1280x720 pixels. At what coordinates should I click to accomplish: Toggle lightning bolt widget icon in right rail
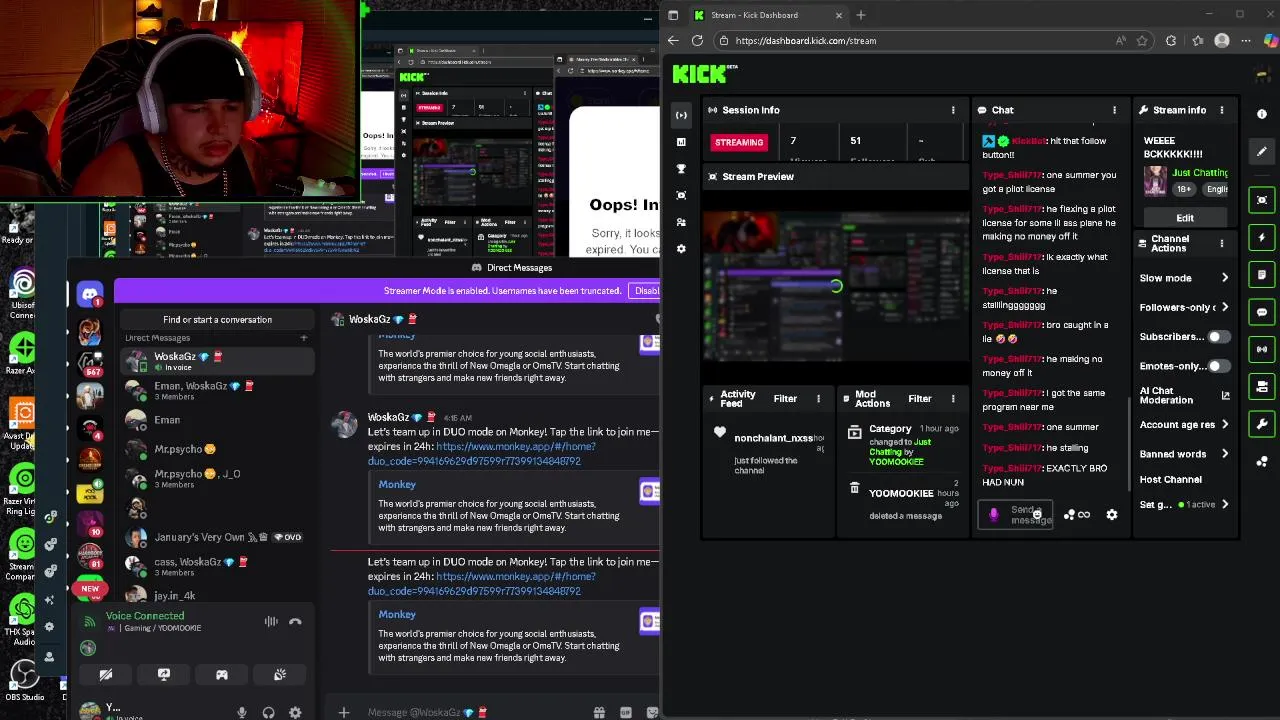tap(1262, 237)
